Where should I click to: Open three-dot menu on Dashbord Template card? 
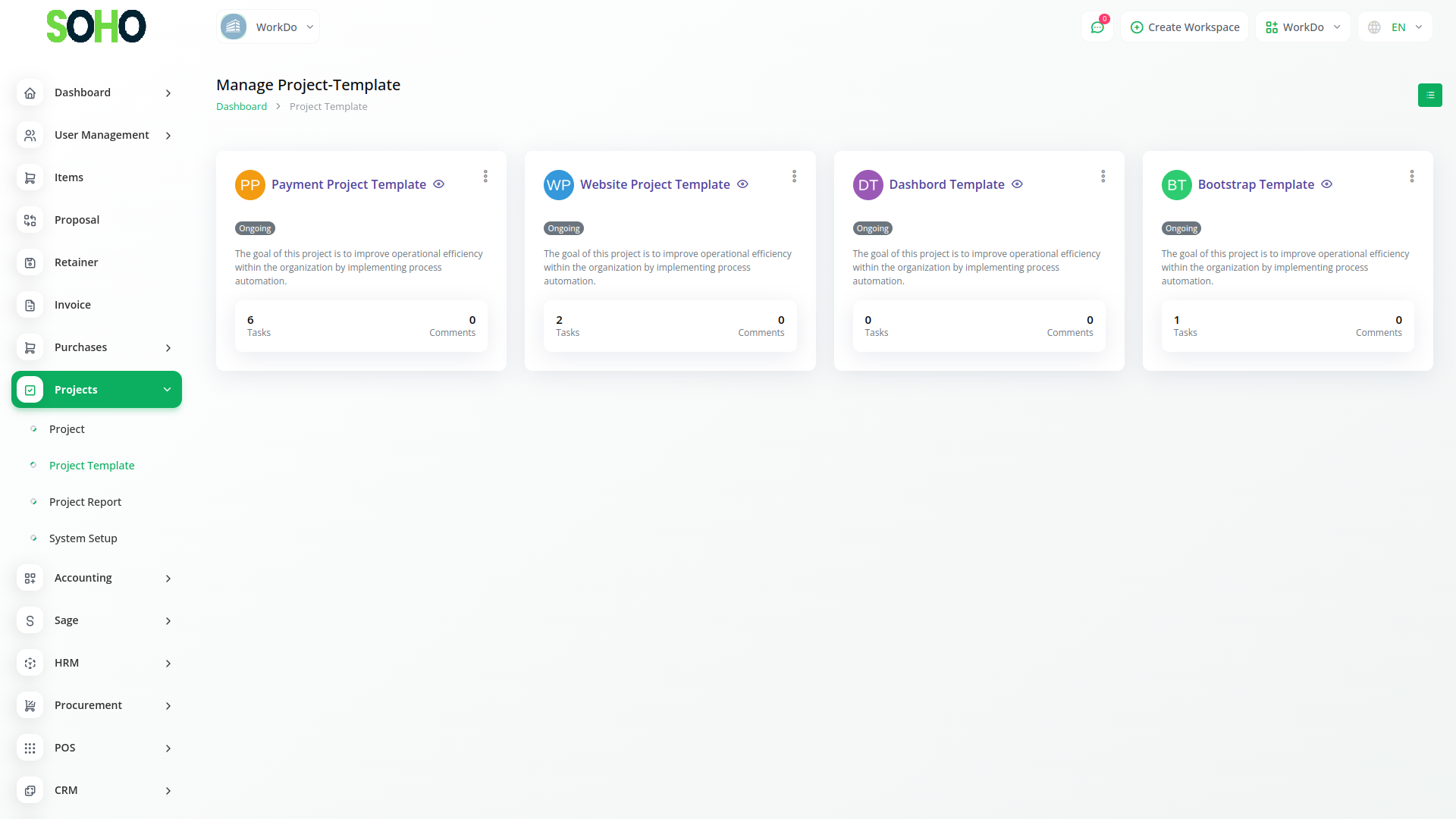[x=1103, y=176]
